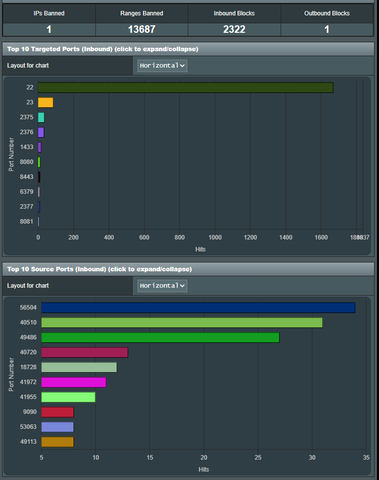Viewport: 379px width, 480px height.
Task: Select the blue bar for source port 56504
Action: pos(198,308)
